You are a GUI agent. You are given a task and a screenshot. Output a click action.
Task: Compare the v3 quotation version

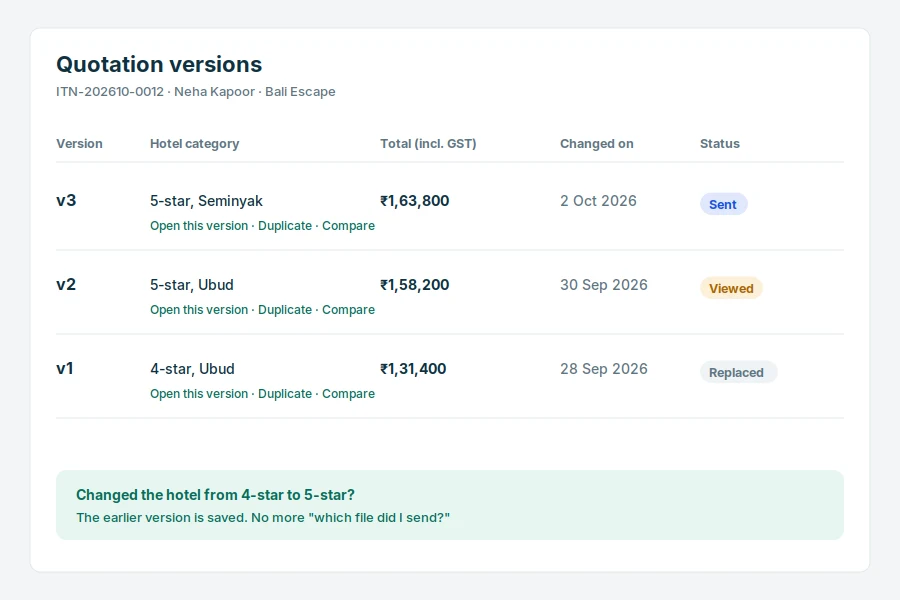tap(348, 226)
